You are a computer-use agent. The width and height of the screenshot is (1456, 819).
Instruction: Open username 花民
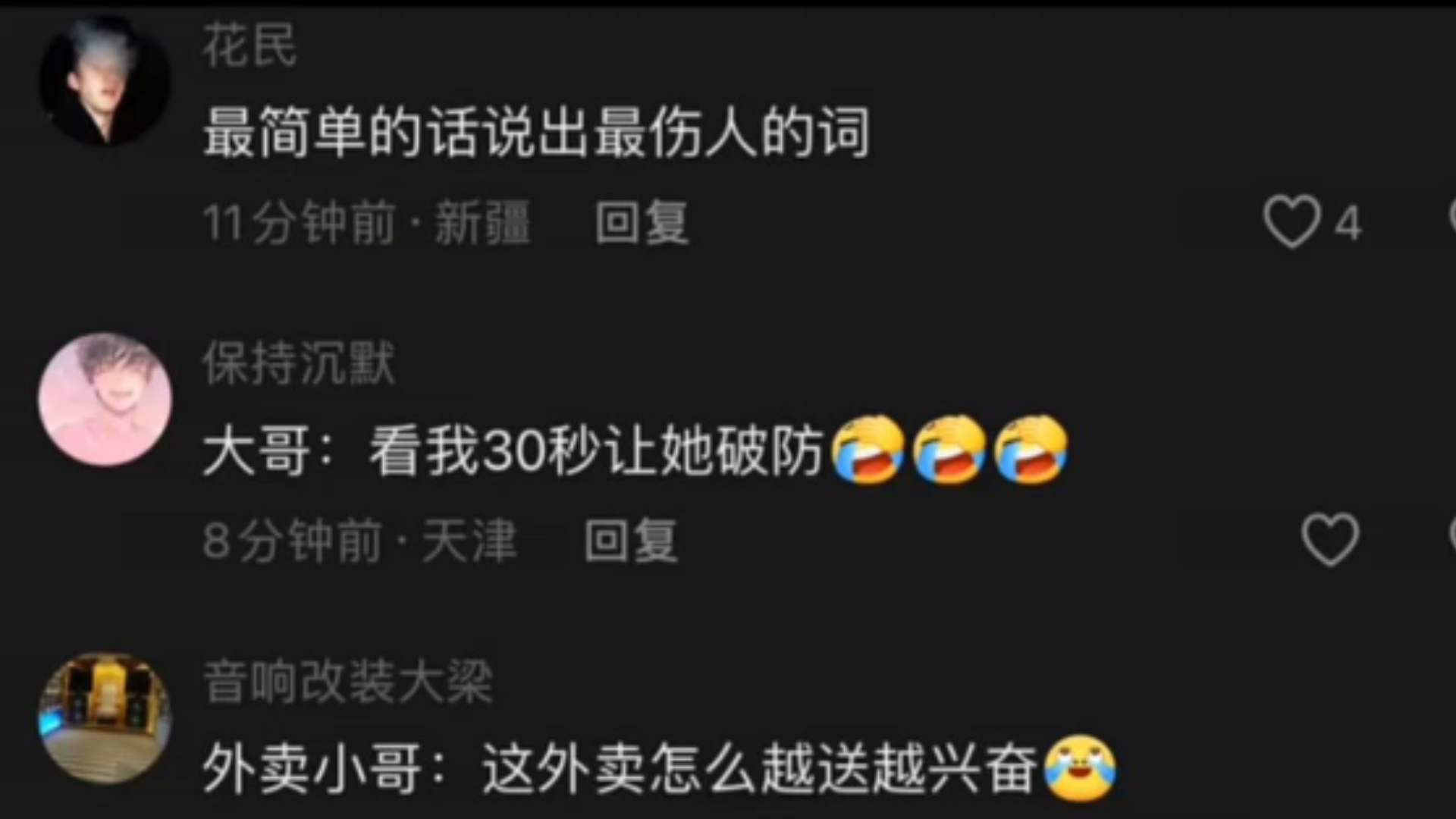pyautogui.click(x=249, y=45)
